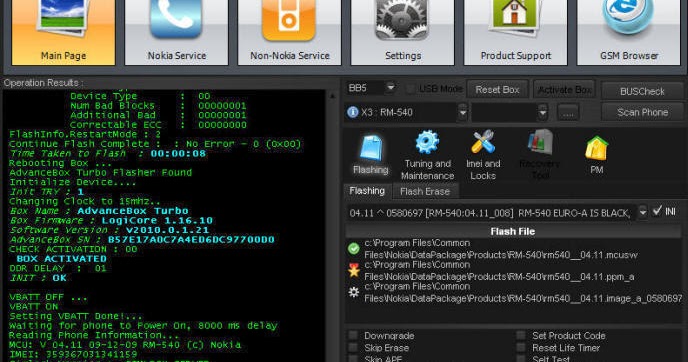Switch to the Flash Erase tab
The height and width of the screenshot is (362, 688).
click(x=425, y=191)
